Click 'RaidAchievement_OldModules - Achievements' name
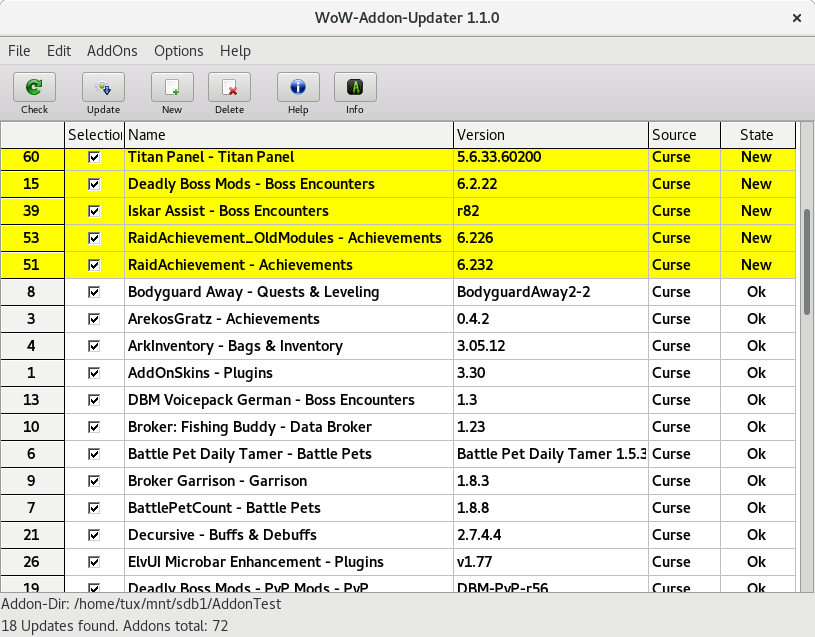The height and width of the screenshot is (637, 815). tap(285, 238)
